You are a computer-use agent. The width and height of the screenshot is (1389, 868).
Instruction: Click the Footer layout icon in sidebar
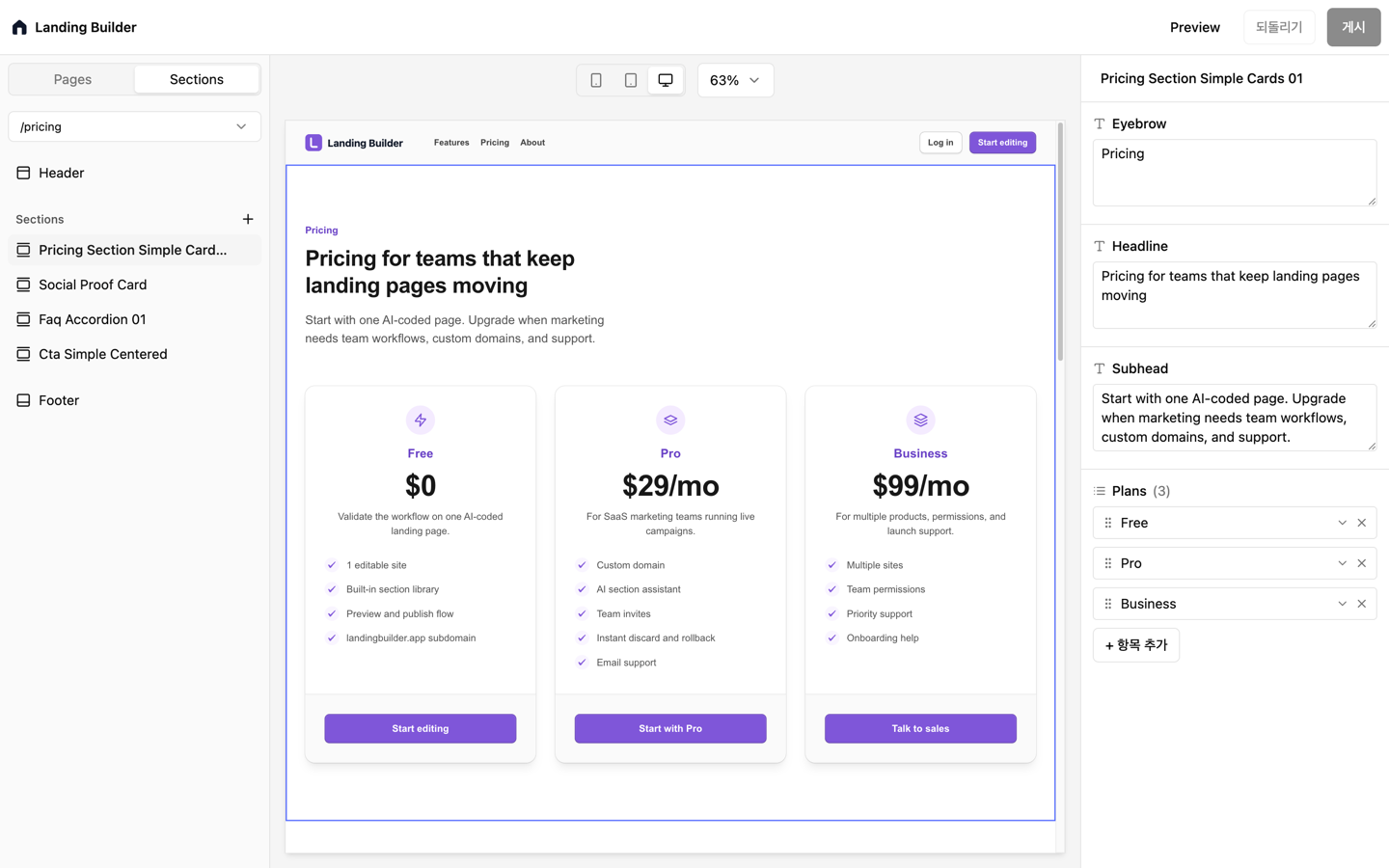pyautogui.click(x=23, y=400)
